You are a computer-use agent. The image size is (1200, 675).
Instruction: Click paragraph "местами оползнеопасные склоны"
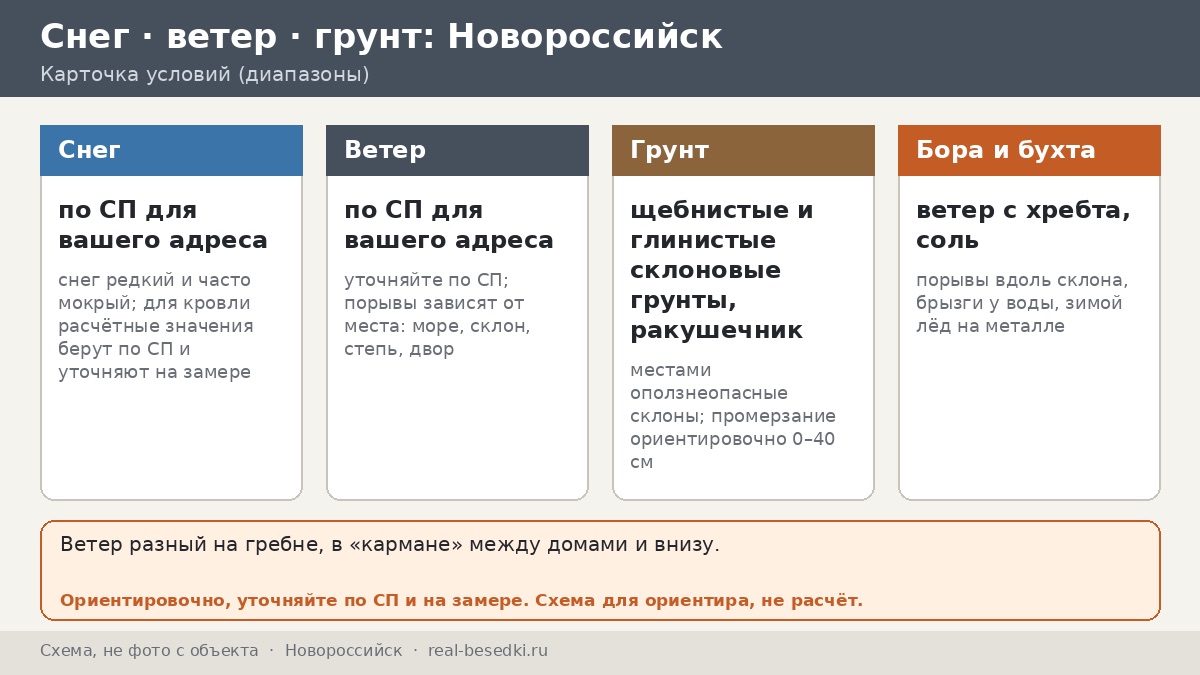point(733,416)
